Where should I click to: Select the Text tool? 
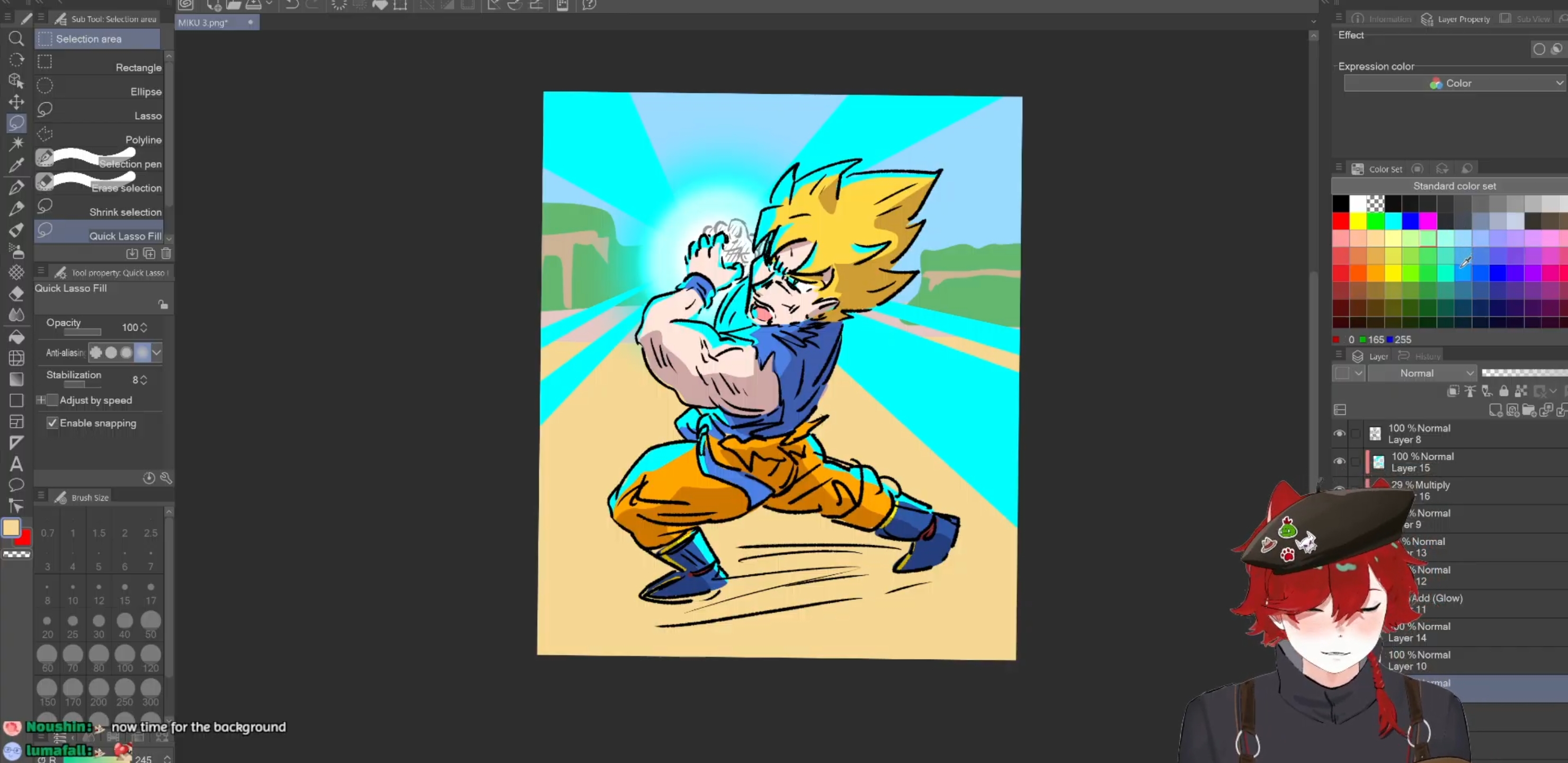(x=16, y=464)
